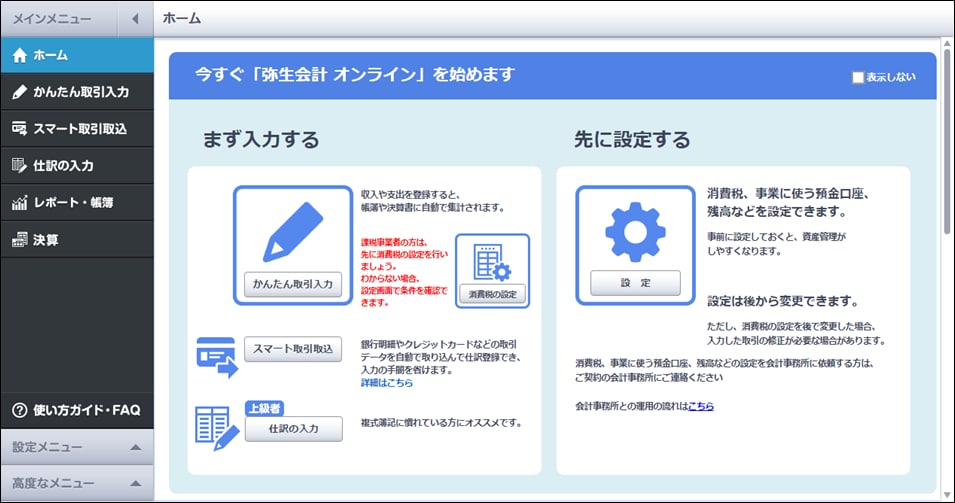Select スマート取引取込 in sidebar menu

click(77, 128)
